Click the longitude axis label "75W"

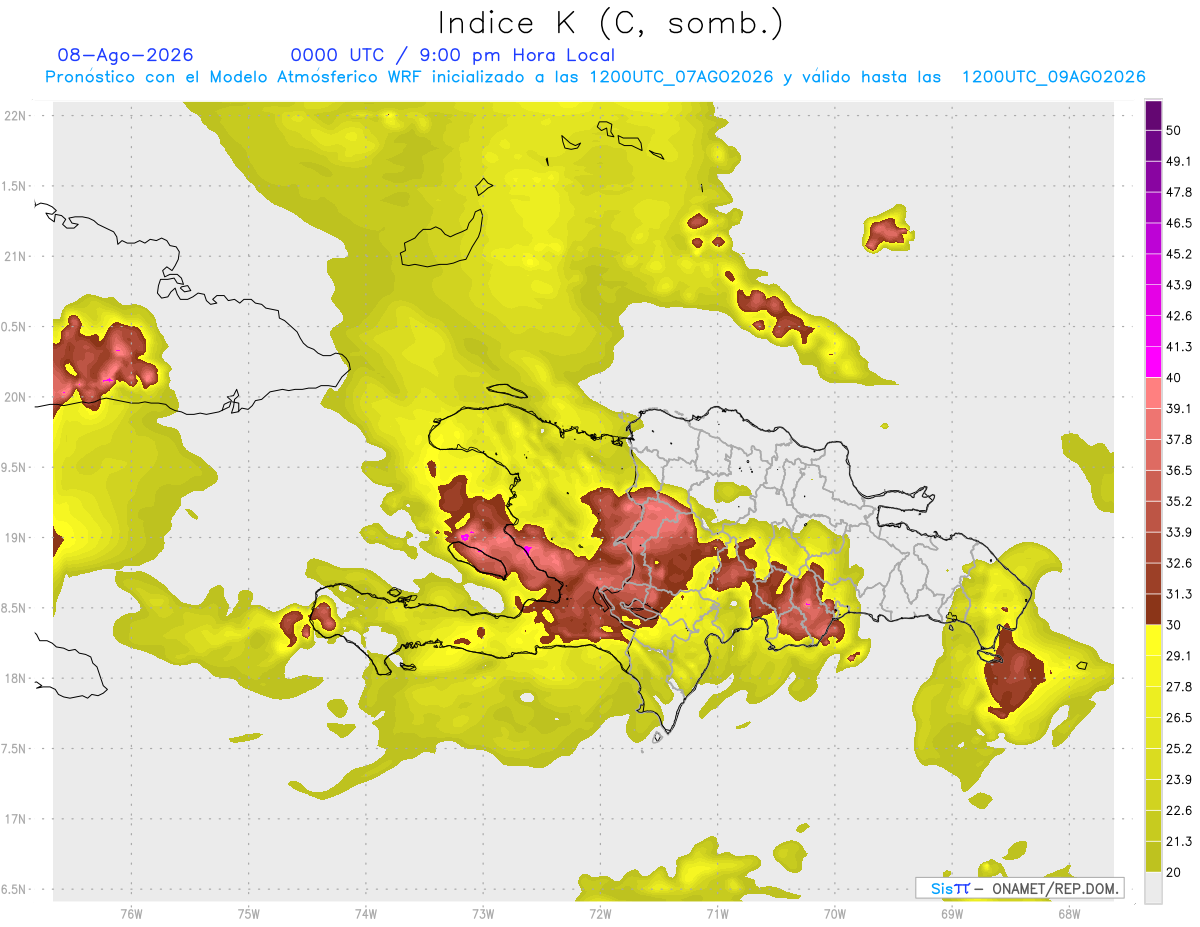(249, 914)
